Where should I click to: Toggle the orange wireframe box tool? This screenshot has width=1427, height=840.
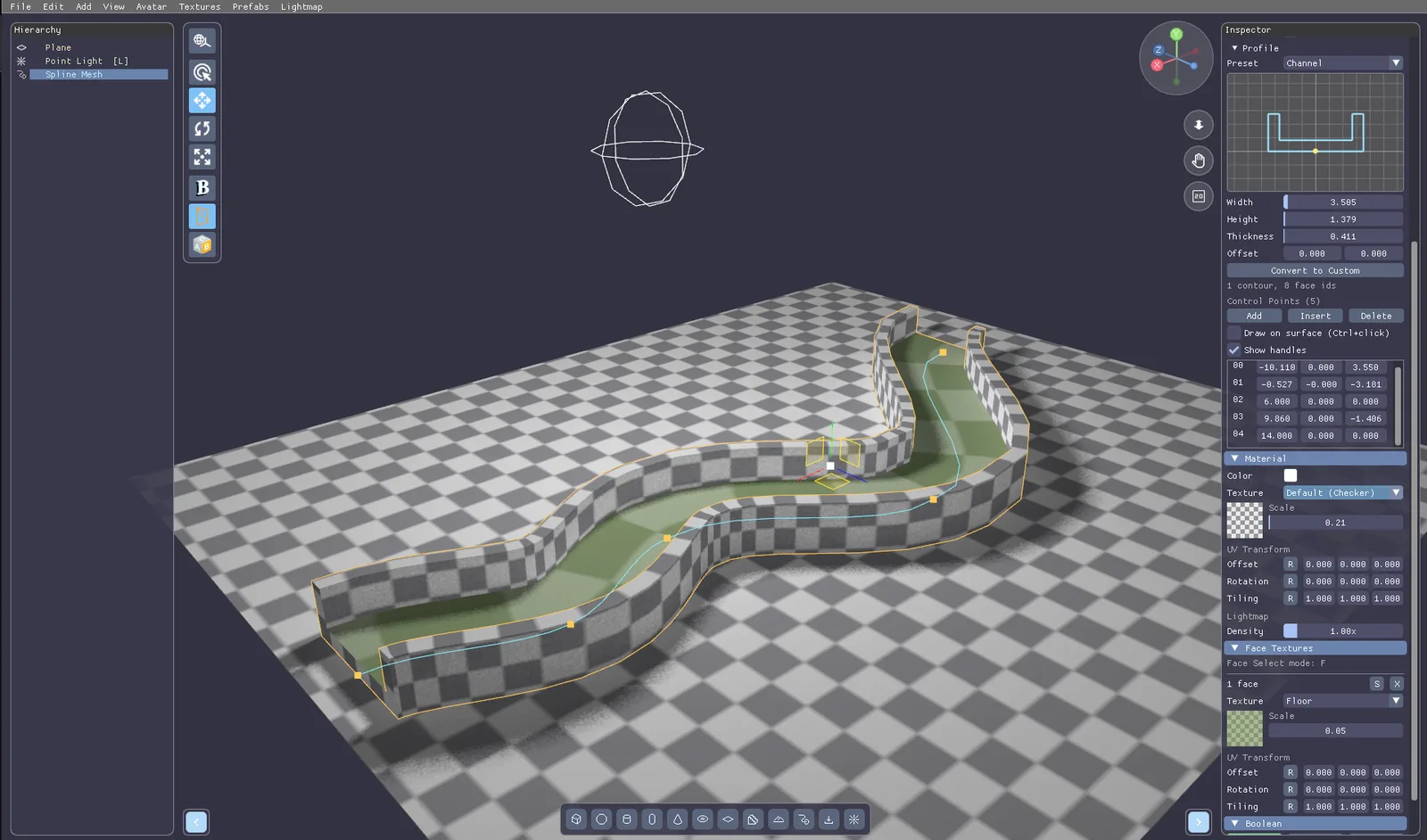[x=202, y=216]
